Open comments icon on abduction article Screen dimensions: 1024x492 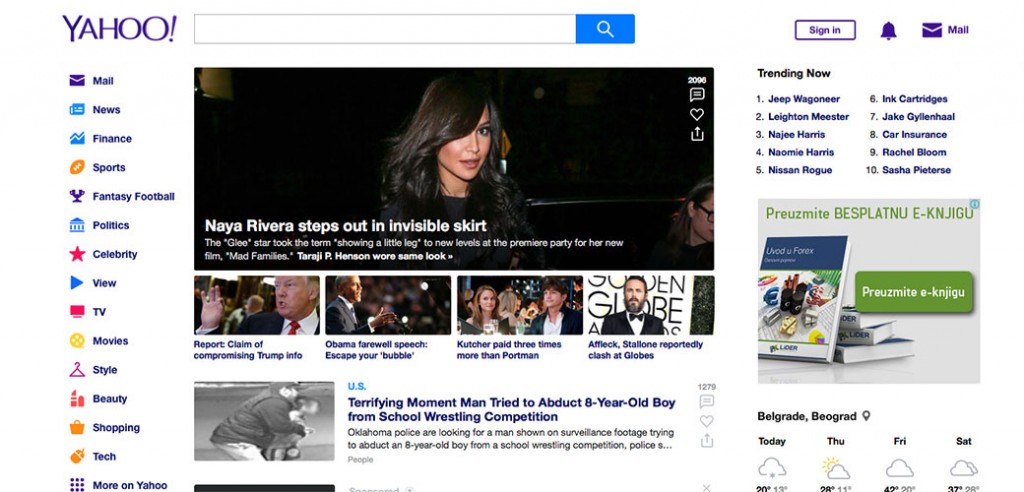[x=707, y=401]
